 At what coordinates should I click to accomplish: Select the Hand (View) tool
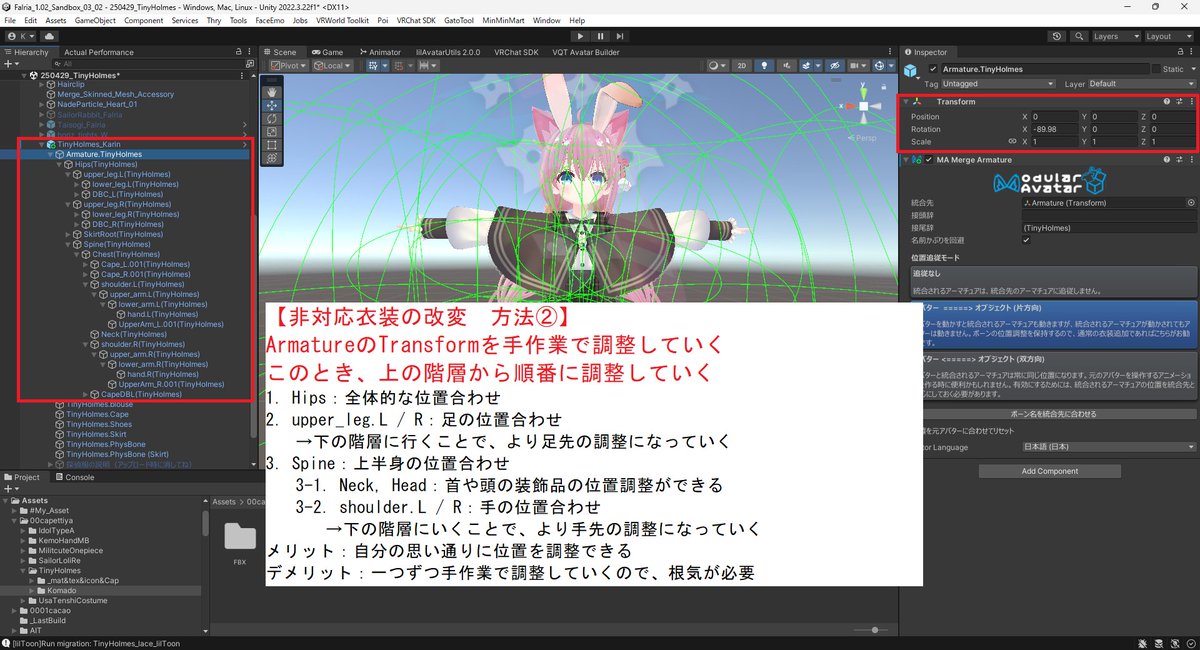(273, 91)
